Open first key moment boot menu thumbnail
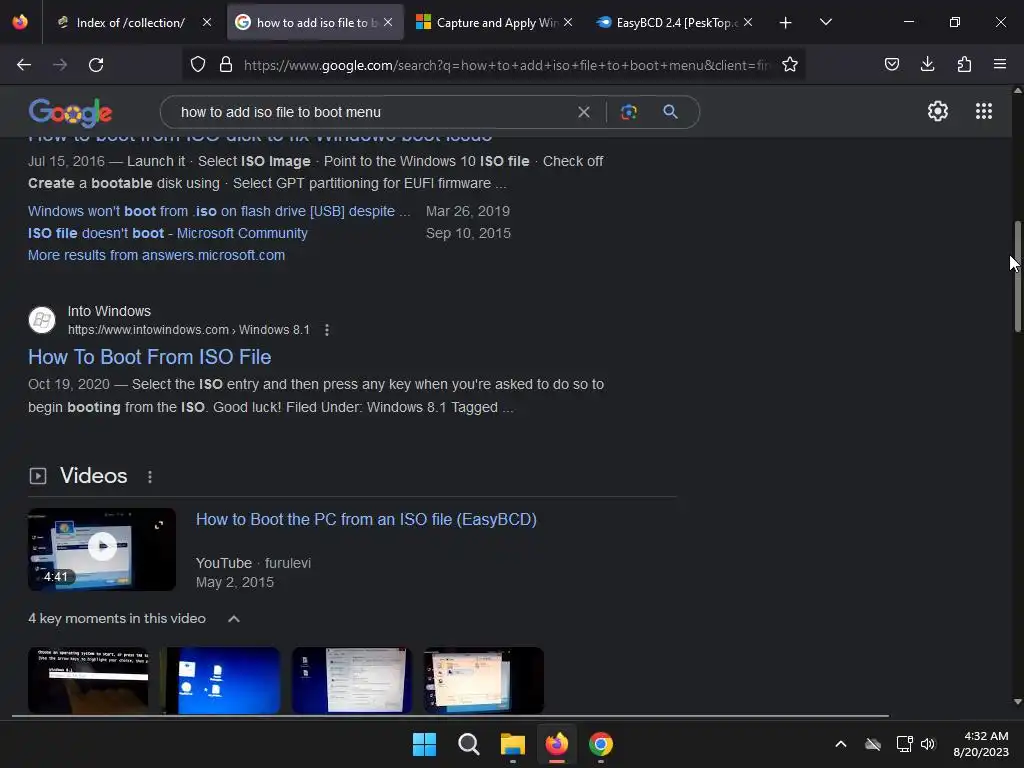 (88, 680)
